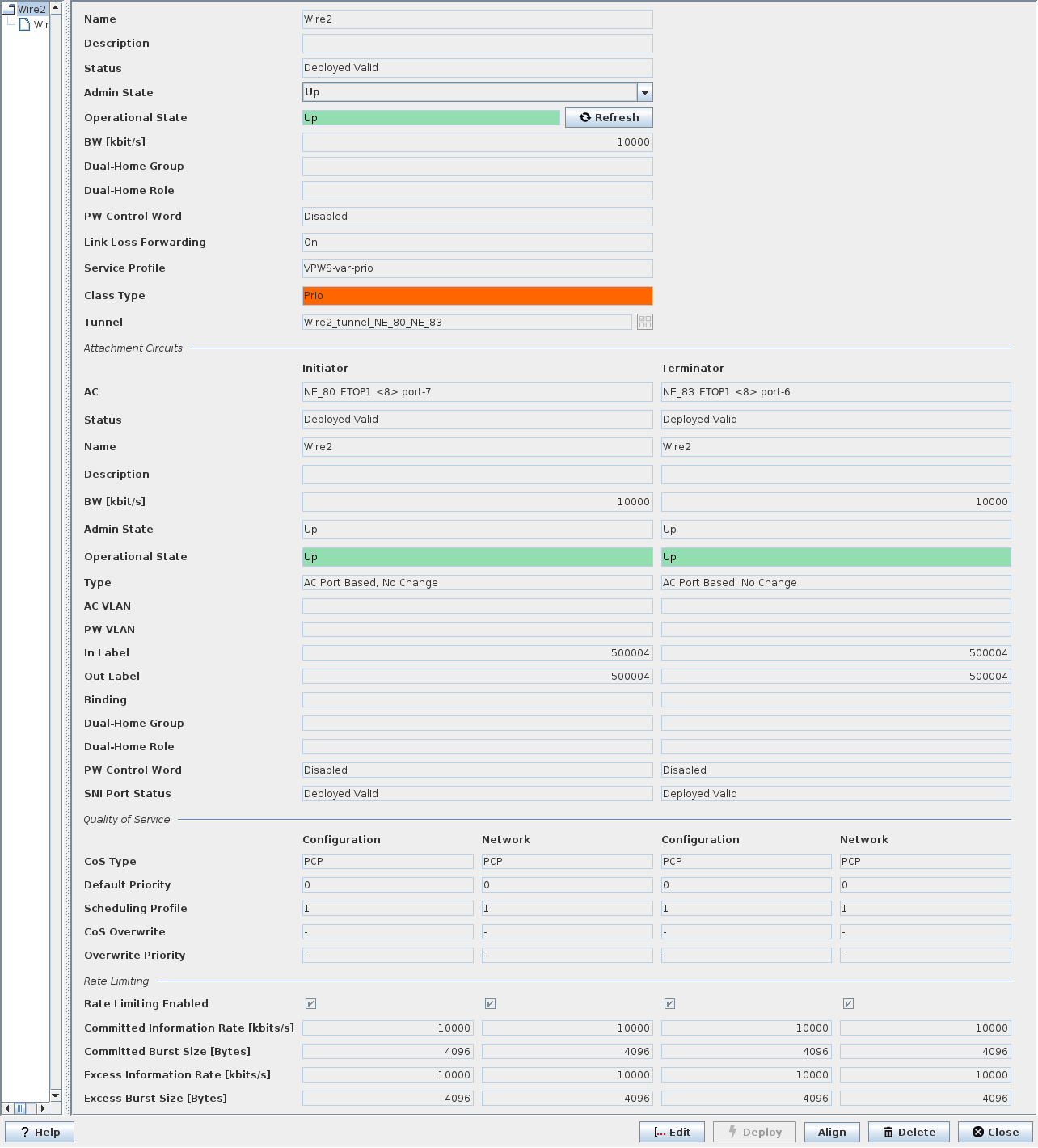This screenshot has height=1148, width=1038.
Task: Click the Edit button
Action: 672,1132
